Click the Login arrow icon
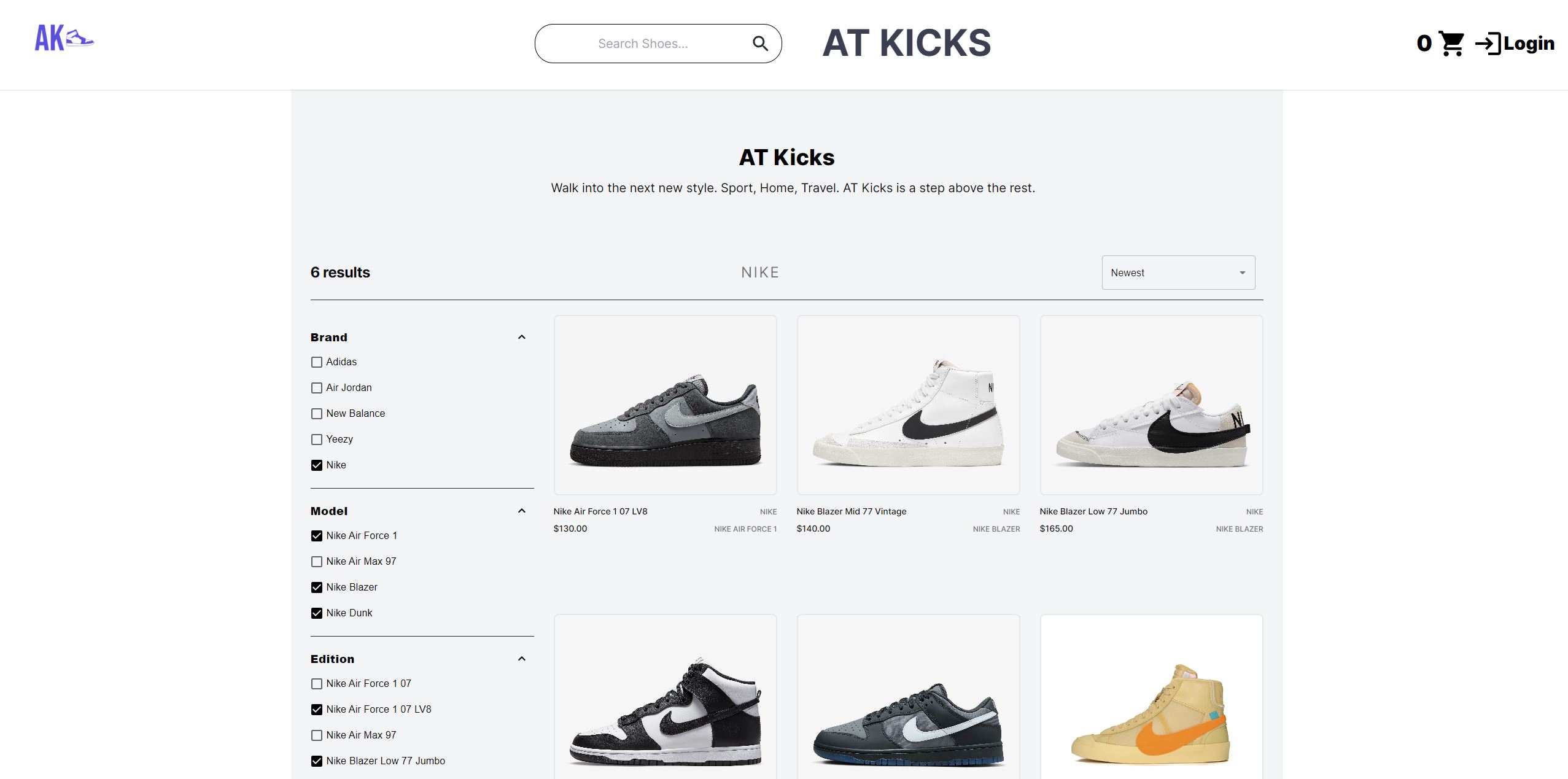Viewport: 1568px width, 779px height. coord(1488,44)
